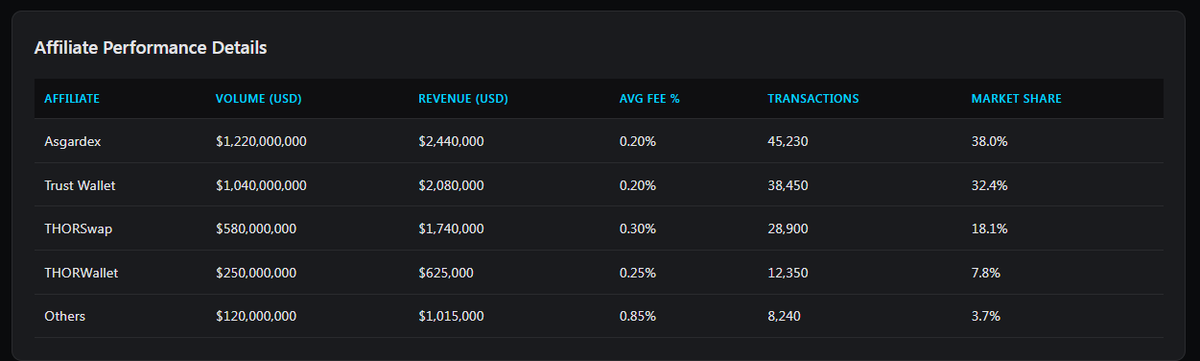Screen dimensions: 1200x361
Task: Click the TRANSACTIONS column header
Action: (x=813, y=98)
